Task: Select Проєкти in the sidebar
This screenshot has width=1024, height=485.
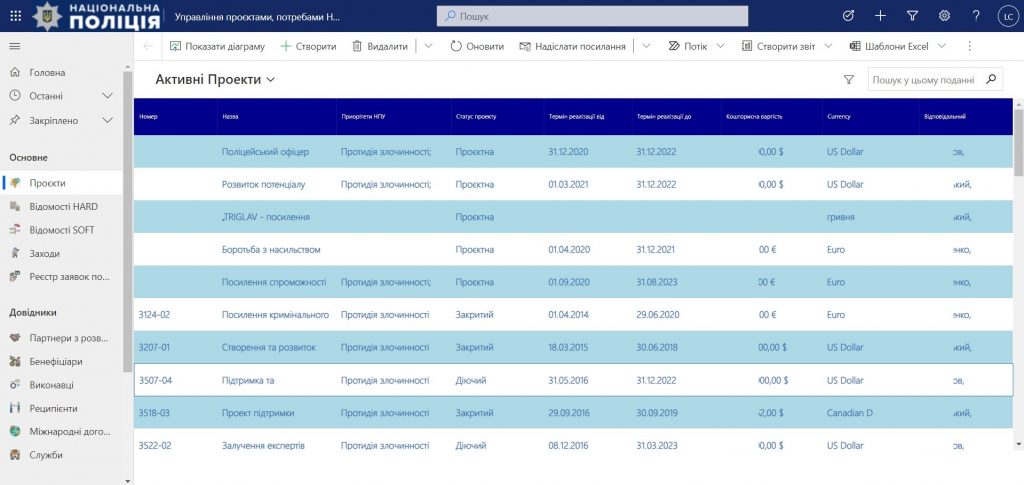Action: [62, 183]
